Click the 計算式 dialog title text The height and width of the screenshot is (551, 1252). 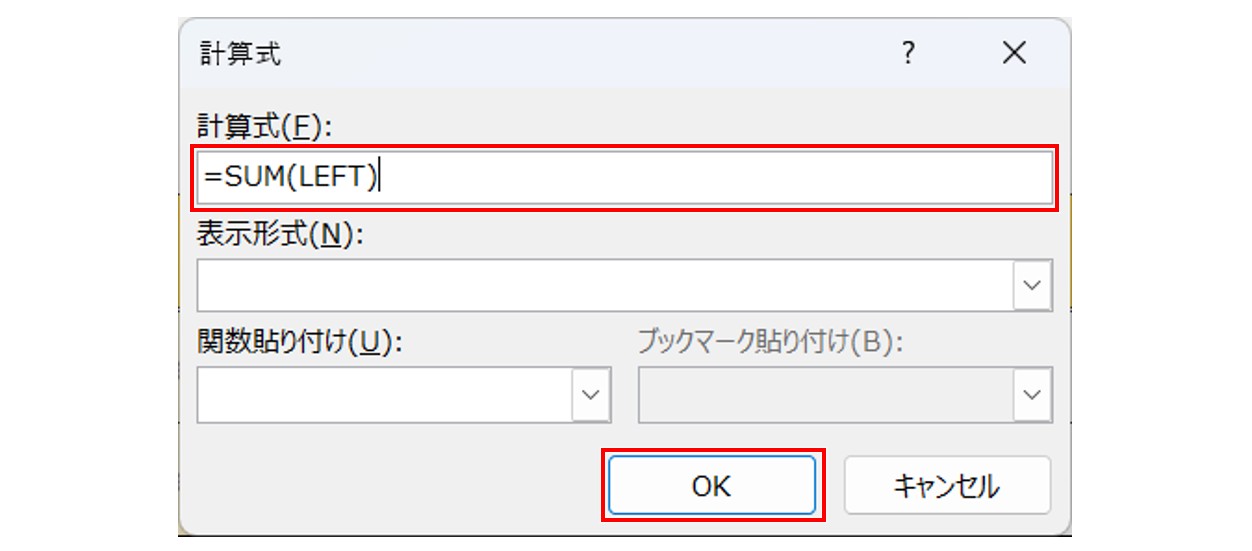(241, 54)
